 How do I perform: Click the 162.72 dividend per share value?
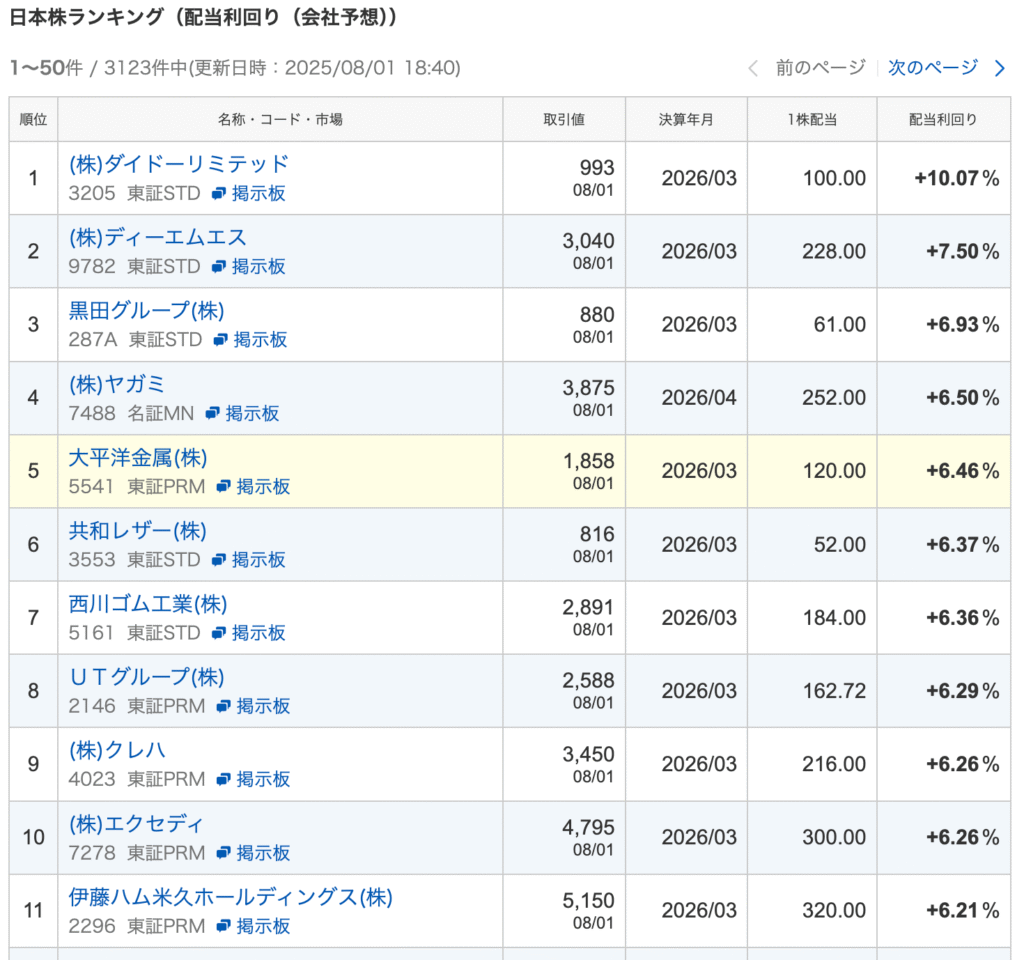coord(834,691)
